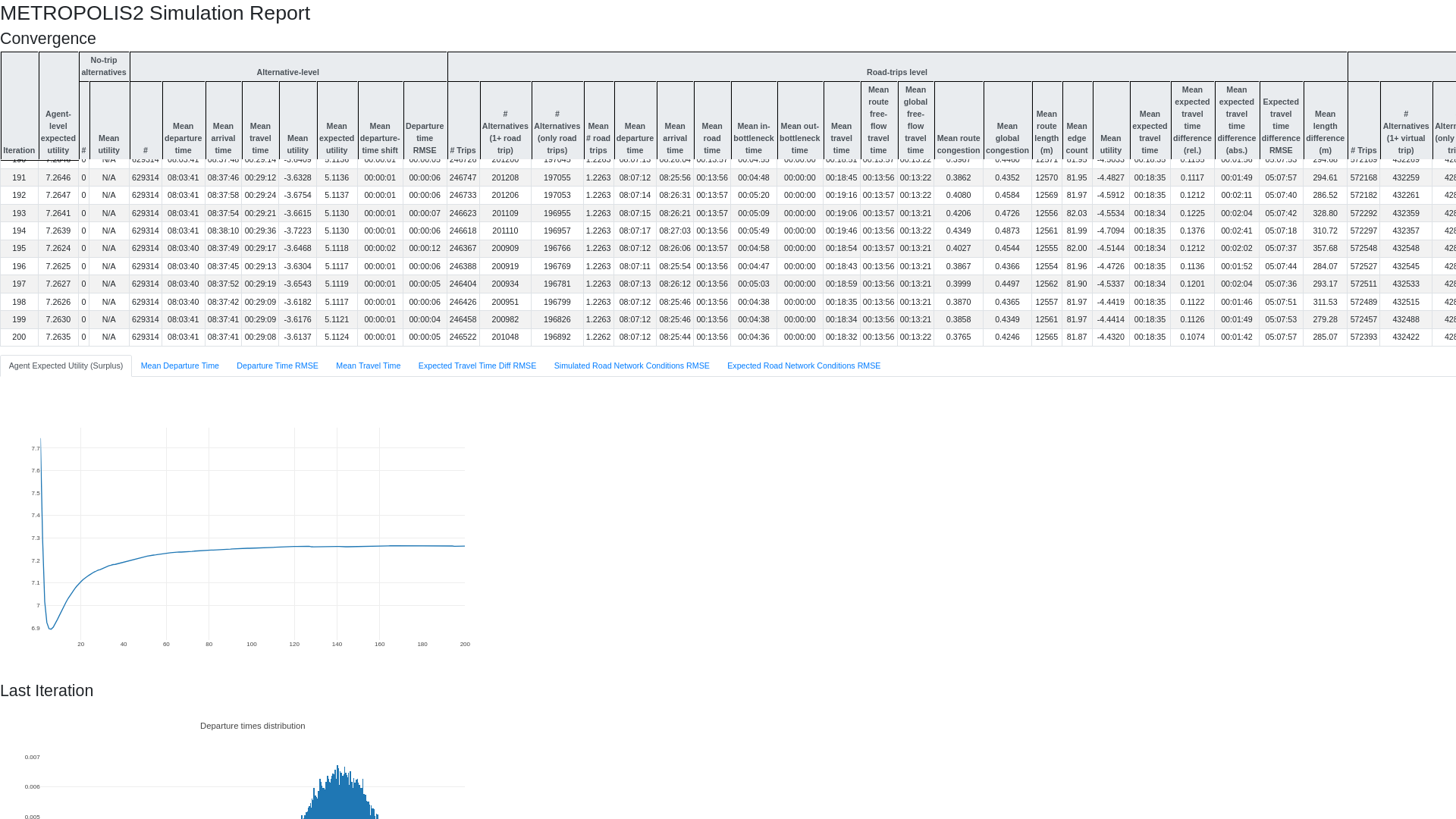1456x819 pixels.
Task: Click iteration 194 row cell
Action: tap(19, 231)
